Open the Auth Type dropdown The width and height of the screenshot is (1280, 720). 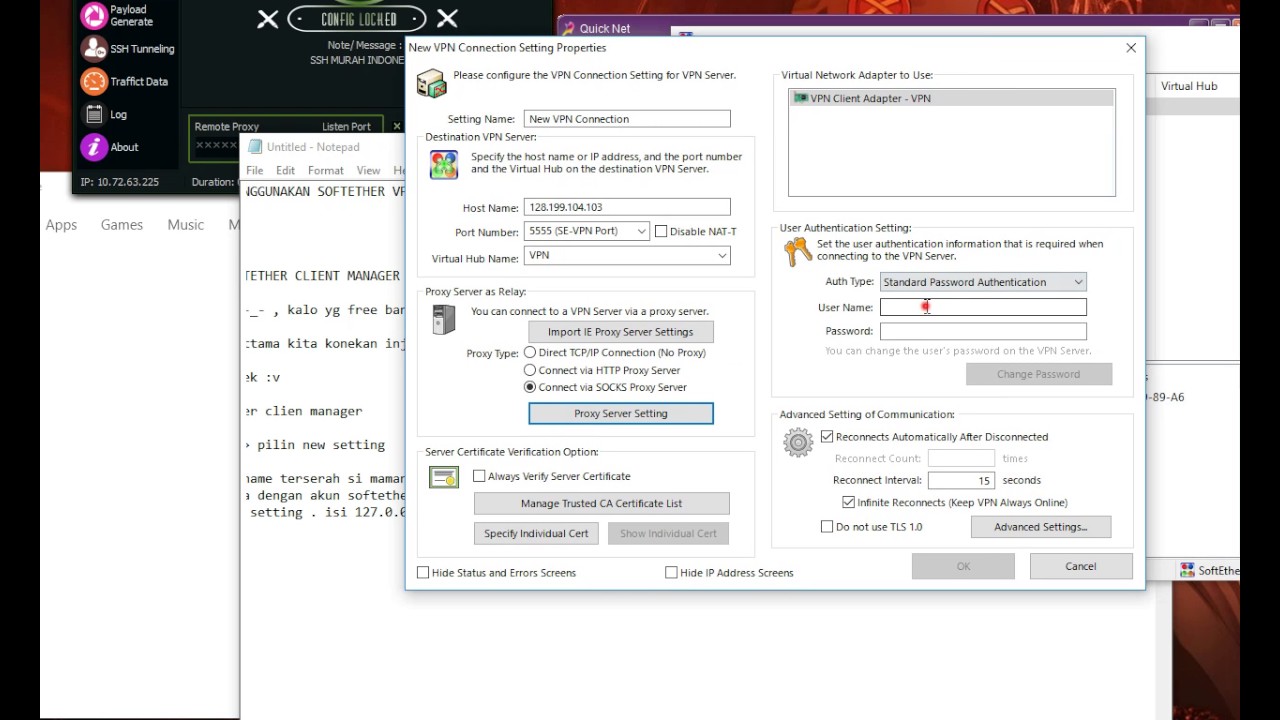(983, 282)
